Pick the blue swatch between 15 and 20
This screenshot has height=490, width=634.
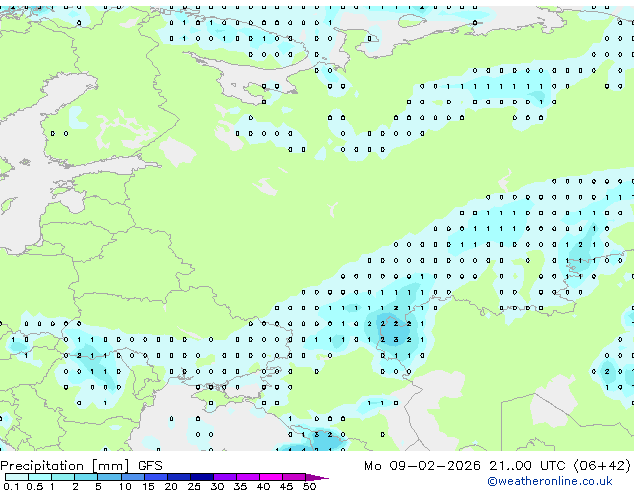coord(156,477)
